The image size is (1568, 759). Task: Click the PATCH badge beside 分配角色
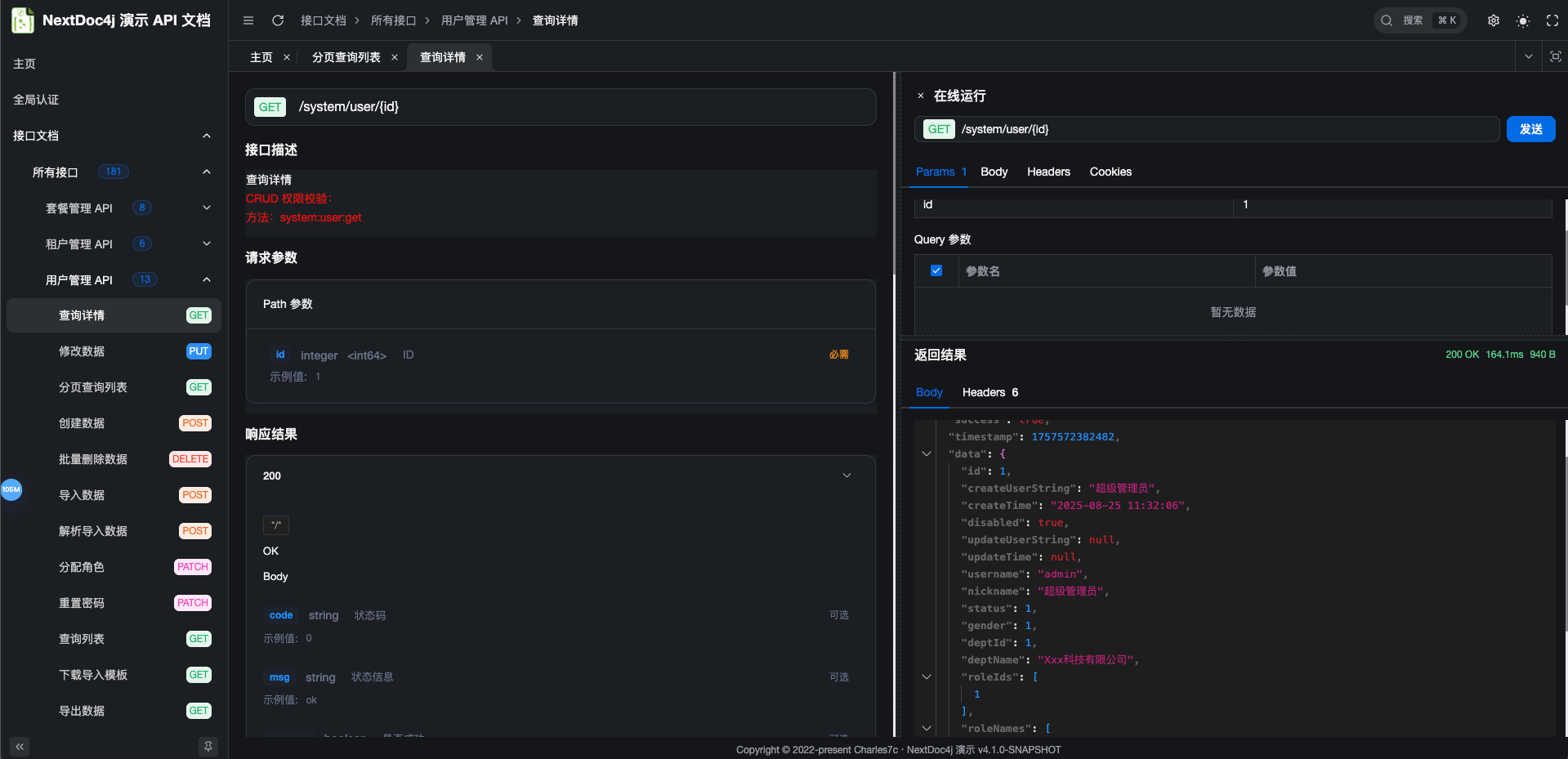(x=193, y=567)
